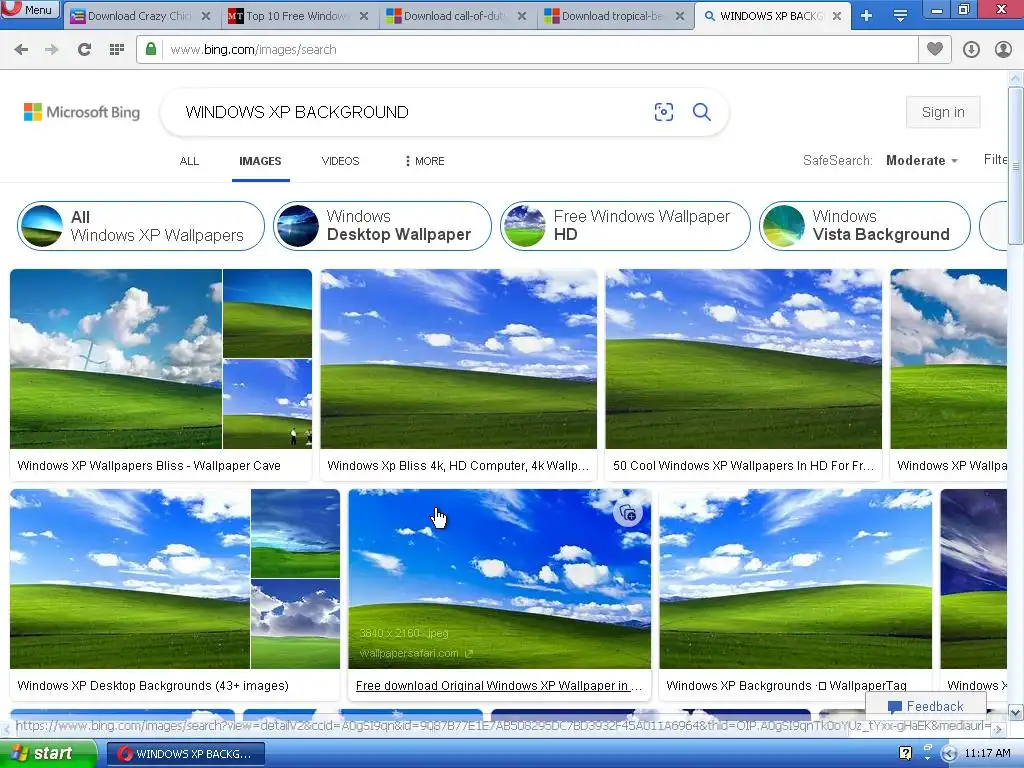This screenshot has height=768, width=1024.
Task: Click the taskbar clock 11:17 AM
Action: 987,754
